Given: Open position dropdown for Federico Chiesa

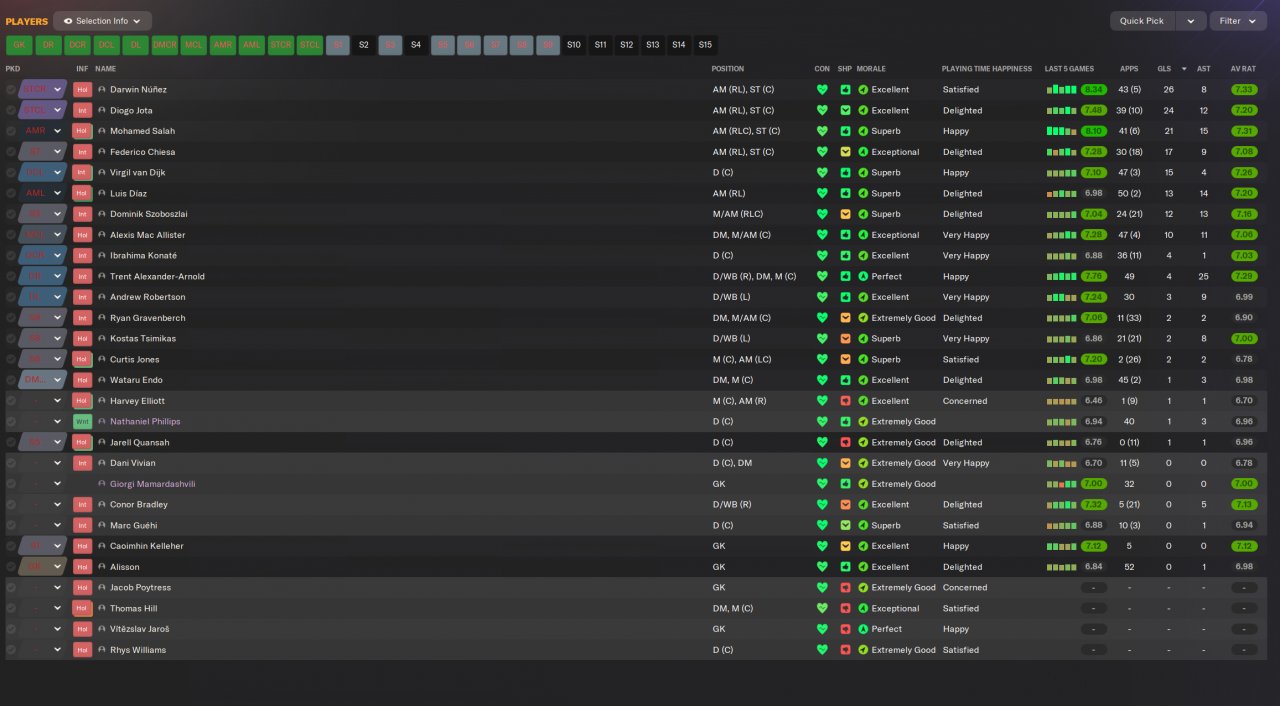Looking at the screenshot, I should click(58, 152).
